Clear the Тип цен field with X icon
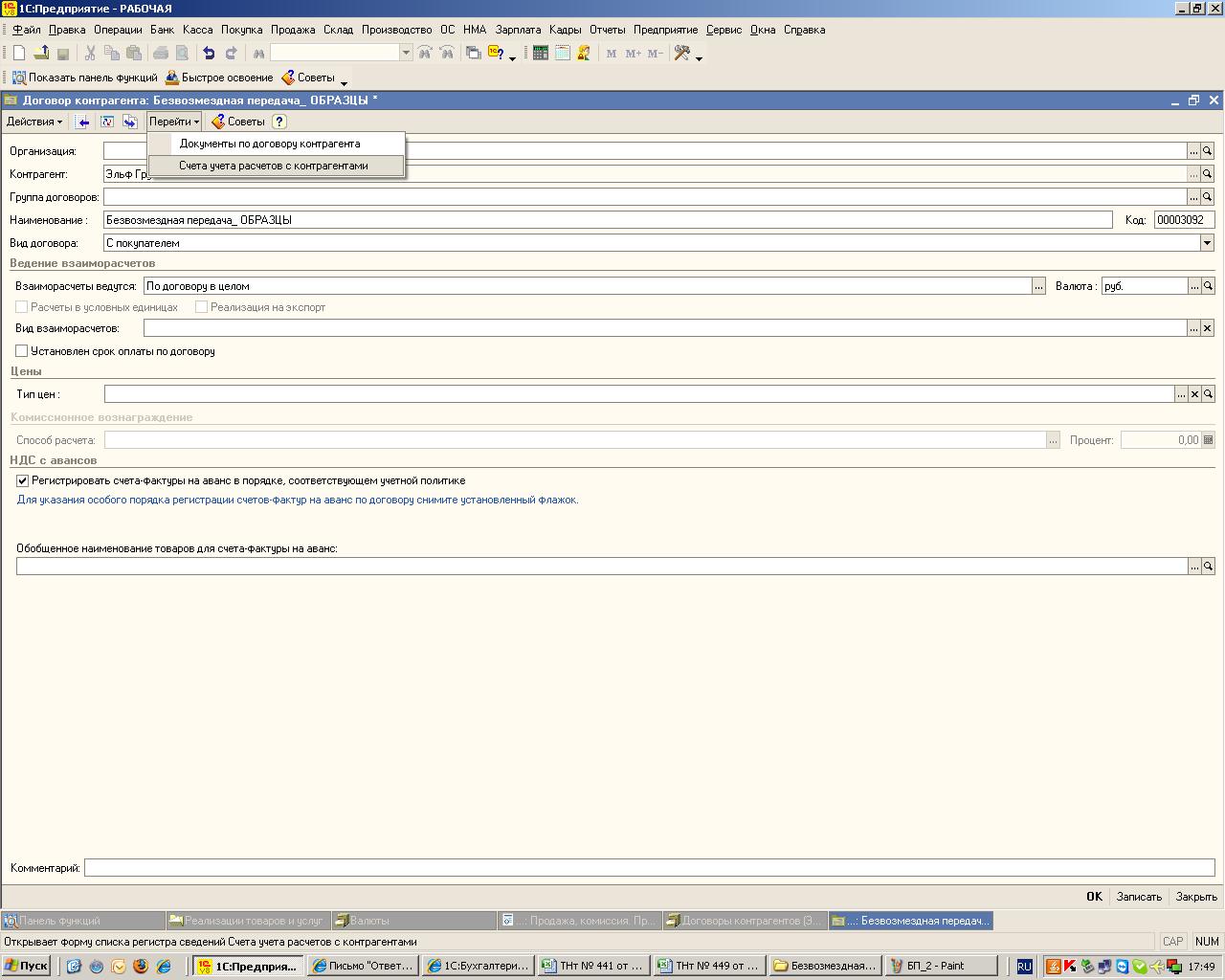 (1194, 394)
